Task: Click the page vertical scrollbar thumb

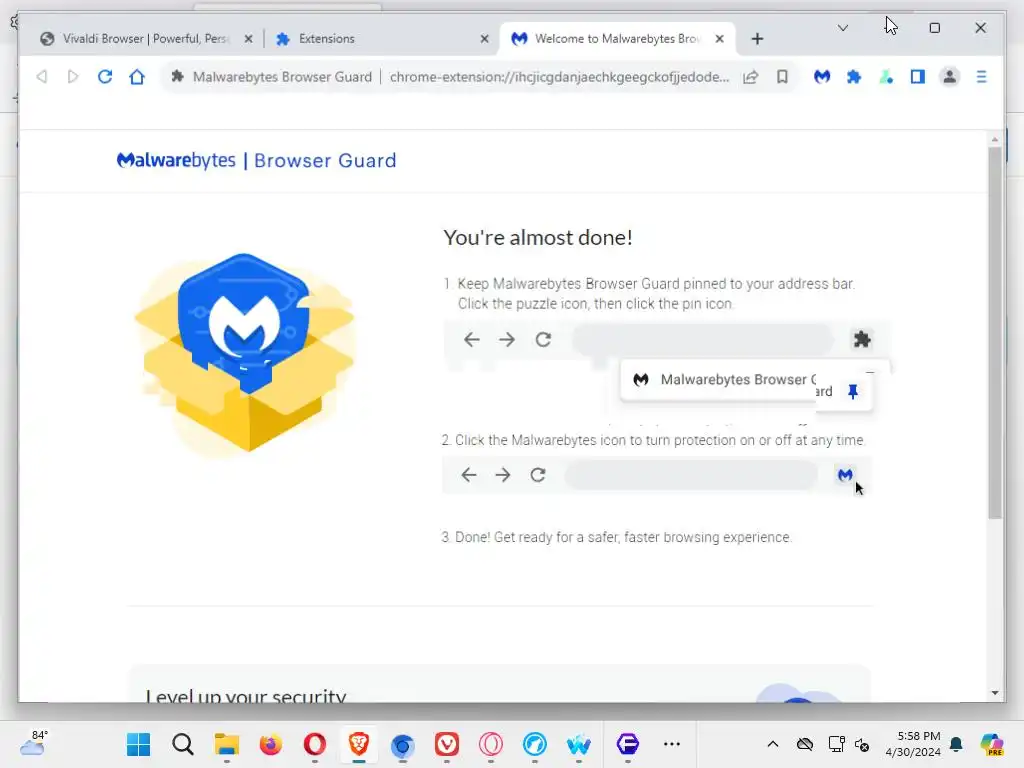Action: click(994, 333)
